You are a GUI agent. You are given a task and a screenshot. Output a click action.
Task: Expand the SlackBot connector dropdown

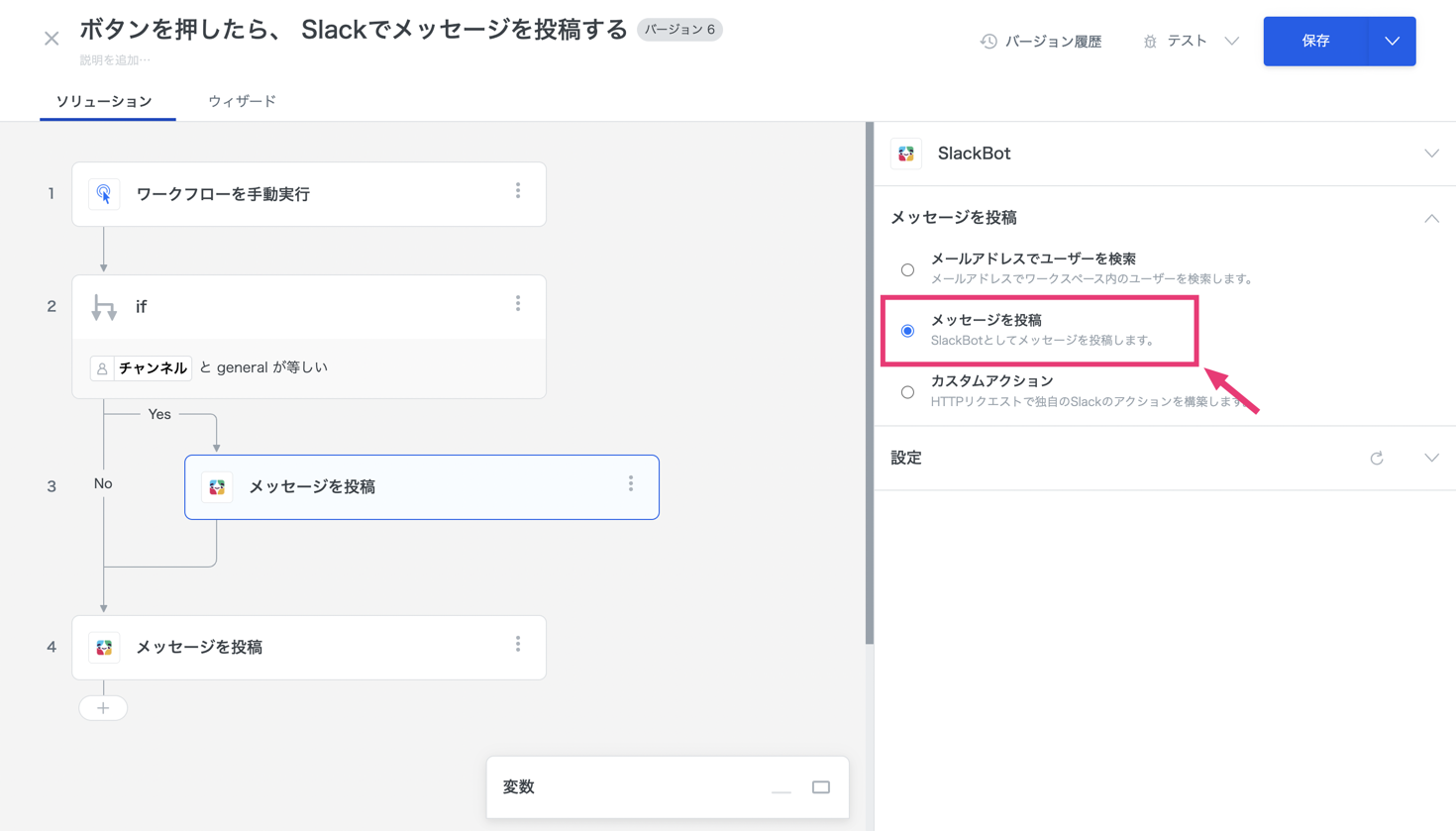click(1431, 154)
